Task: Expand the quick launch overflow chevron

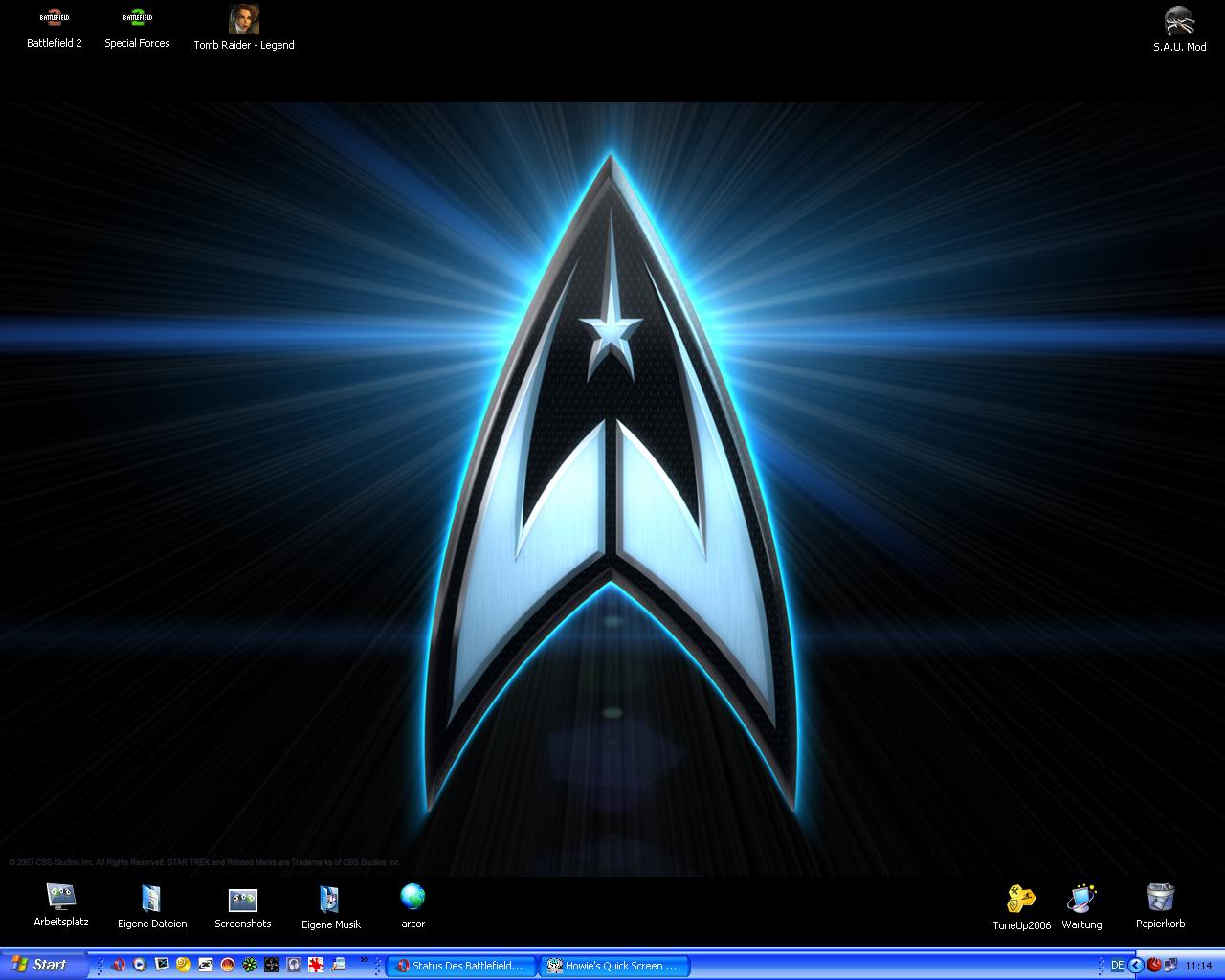Action: tap(364, 960)
